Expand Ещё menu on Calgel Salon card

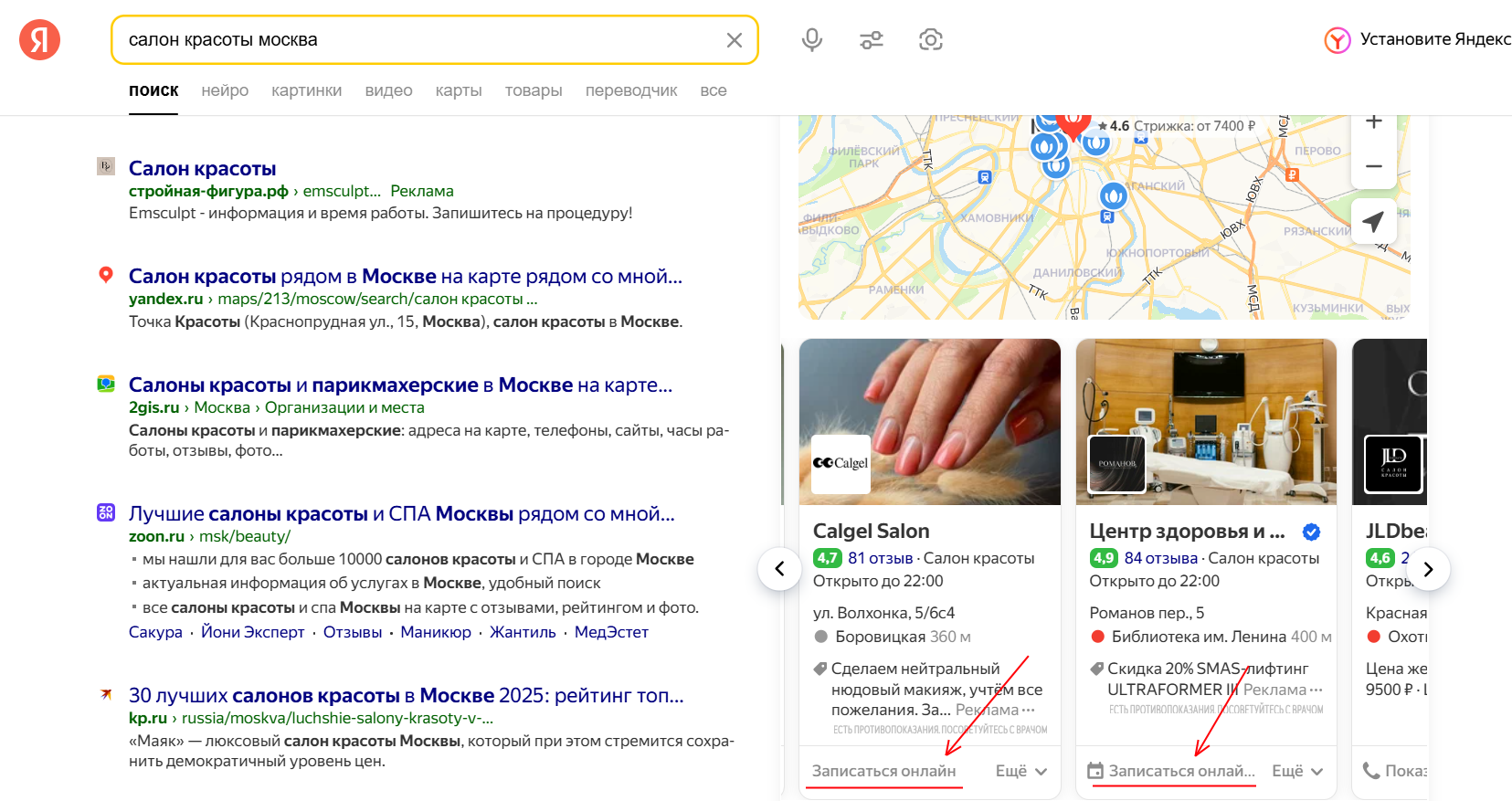pos(1021,771)
